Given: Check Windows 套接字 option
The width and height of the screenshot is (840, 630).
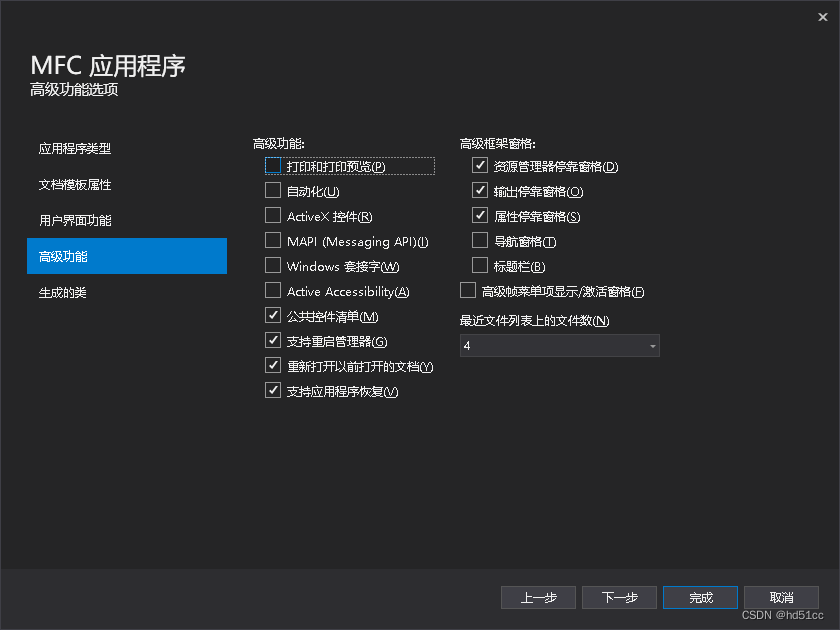Looking at the screenshot, I should [273, 265].
